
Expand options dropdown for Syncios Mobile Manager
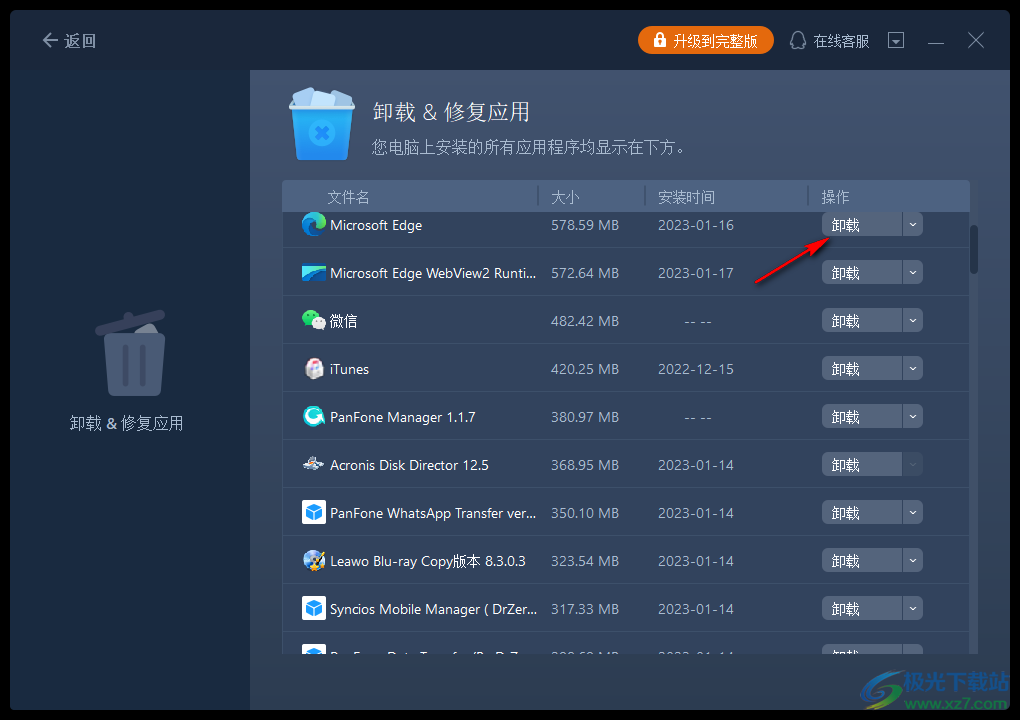coord(913,609)
